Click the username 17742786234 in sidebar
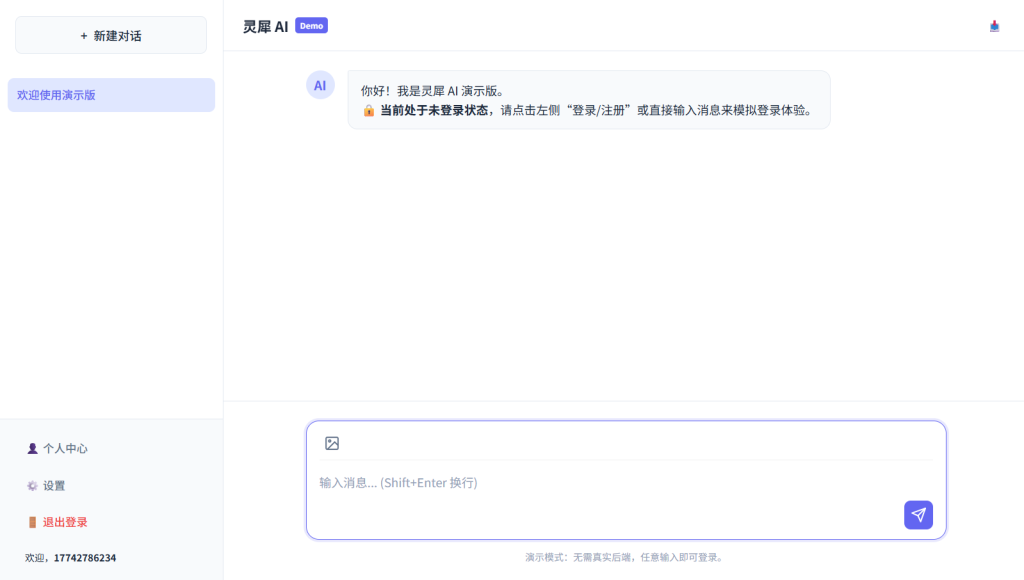Viewport: 1024px width, 580px height. pyautogui.click(x=85, y=558)
